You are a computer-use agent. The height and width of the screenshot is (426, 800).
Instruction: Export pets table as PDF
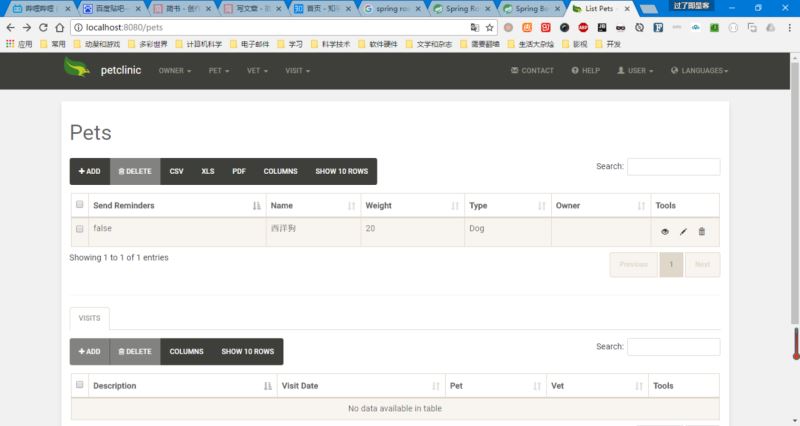[239, 171]
